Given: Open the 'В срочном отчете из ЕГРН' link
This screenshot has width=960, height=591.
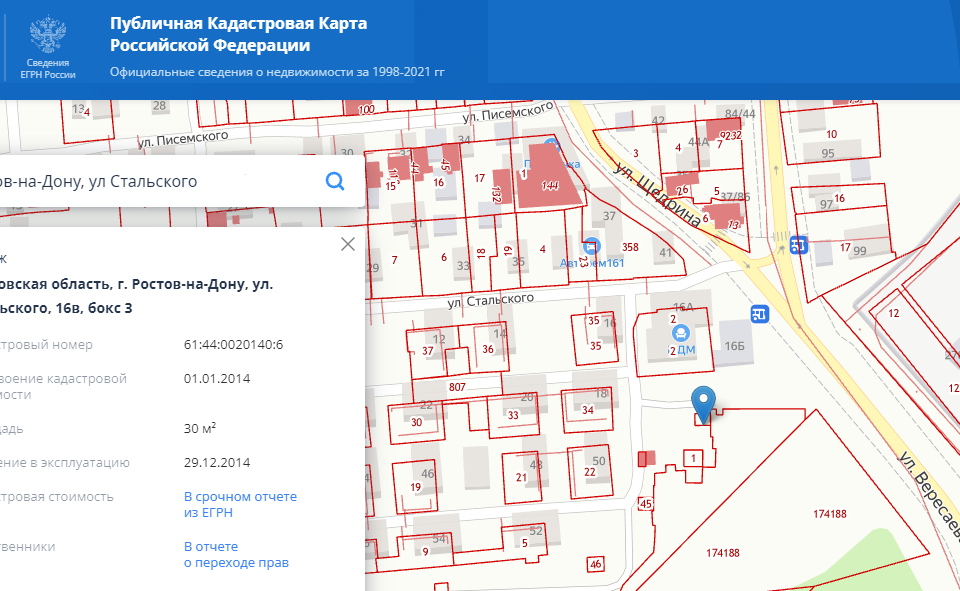Looking at the screenshot, I should 240,505.
